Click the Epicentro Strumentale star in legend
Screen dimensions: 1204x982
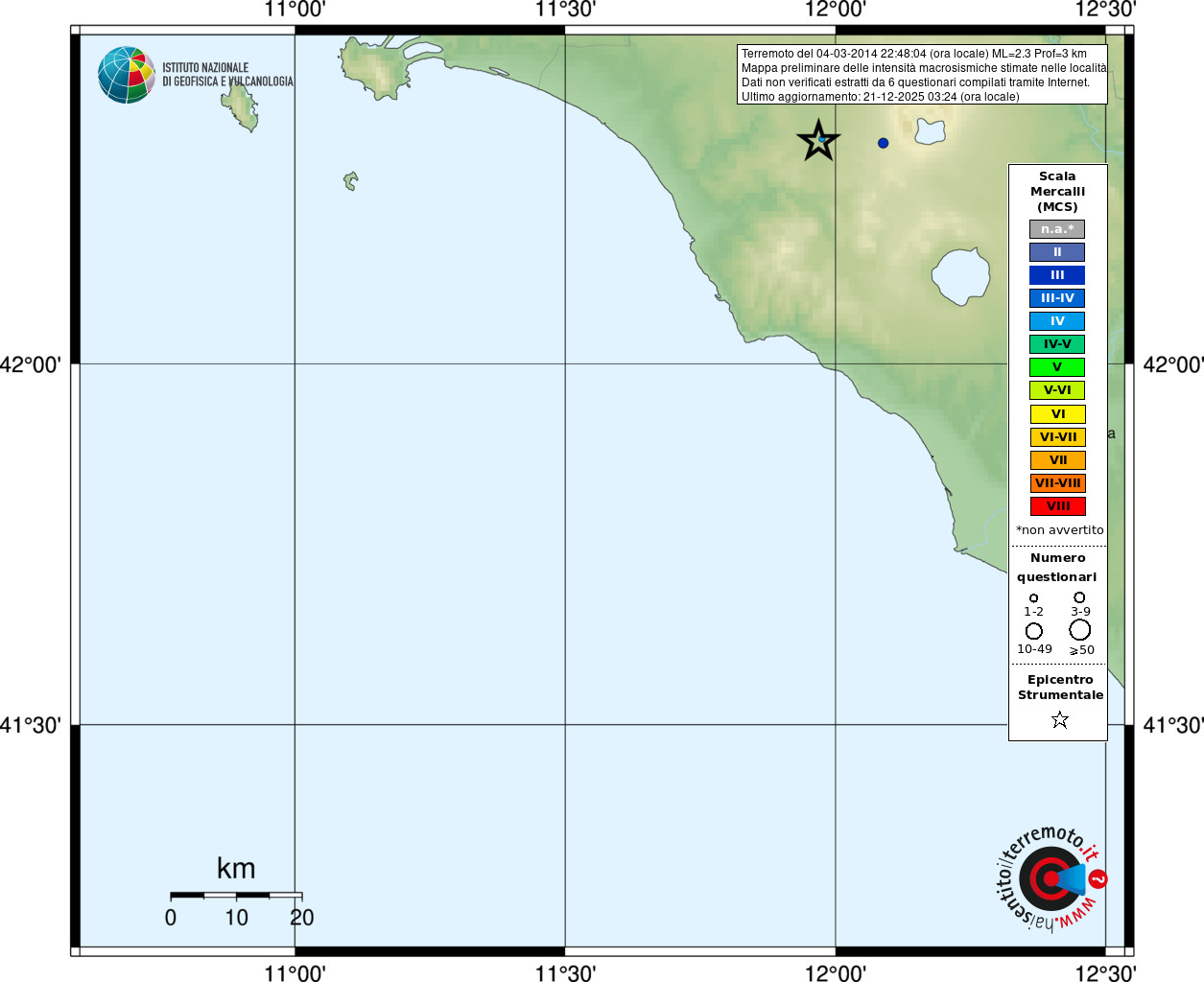click(1059, 719)
